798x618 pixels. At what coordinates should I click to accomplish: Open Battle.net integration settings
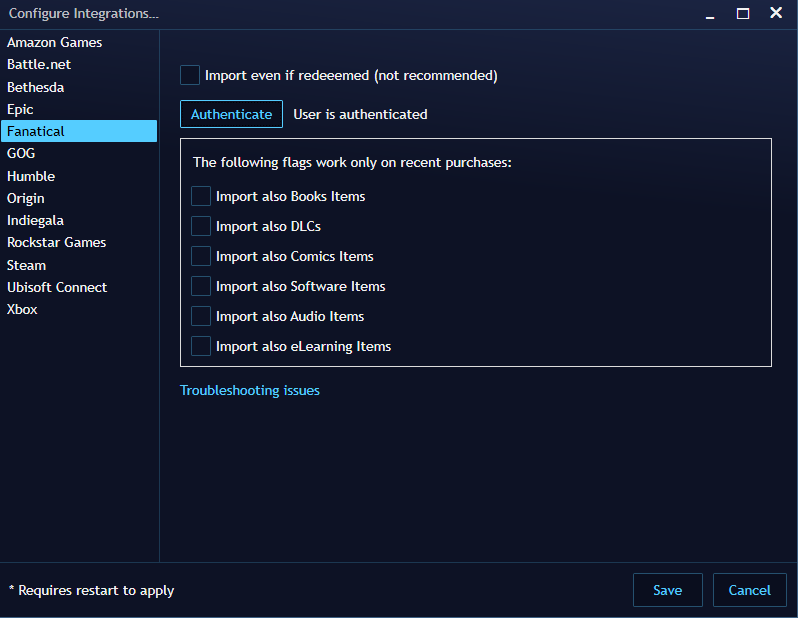point(79,65)
